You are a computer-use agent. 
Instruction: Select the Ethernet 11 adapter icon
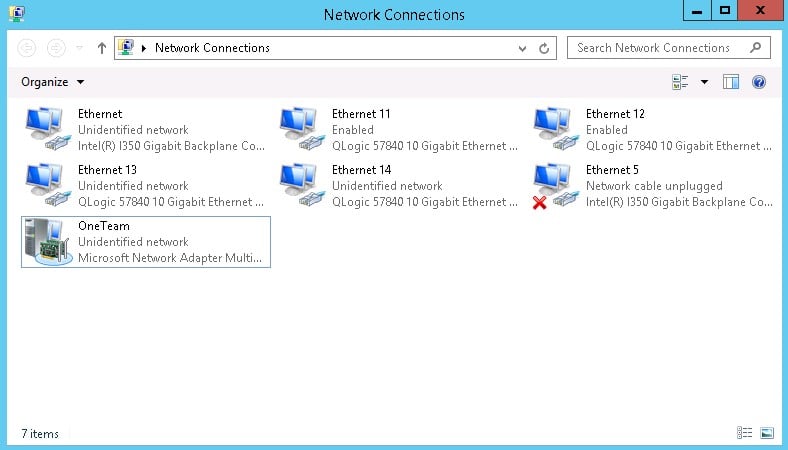tap(302, 129)
